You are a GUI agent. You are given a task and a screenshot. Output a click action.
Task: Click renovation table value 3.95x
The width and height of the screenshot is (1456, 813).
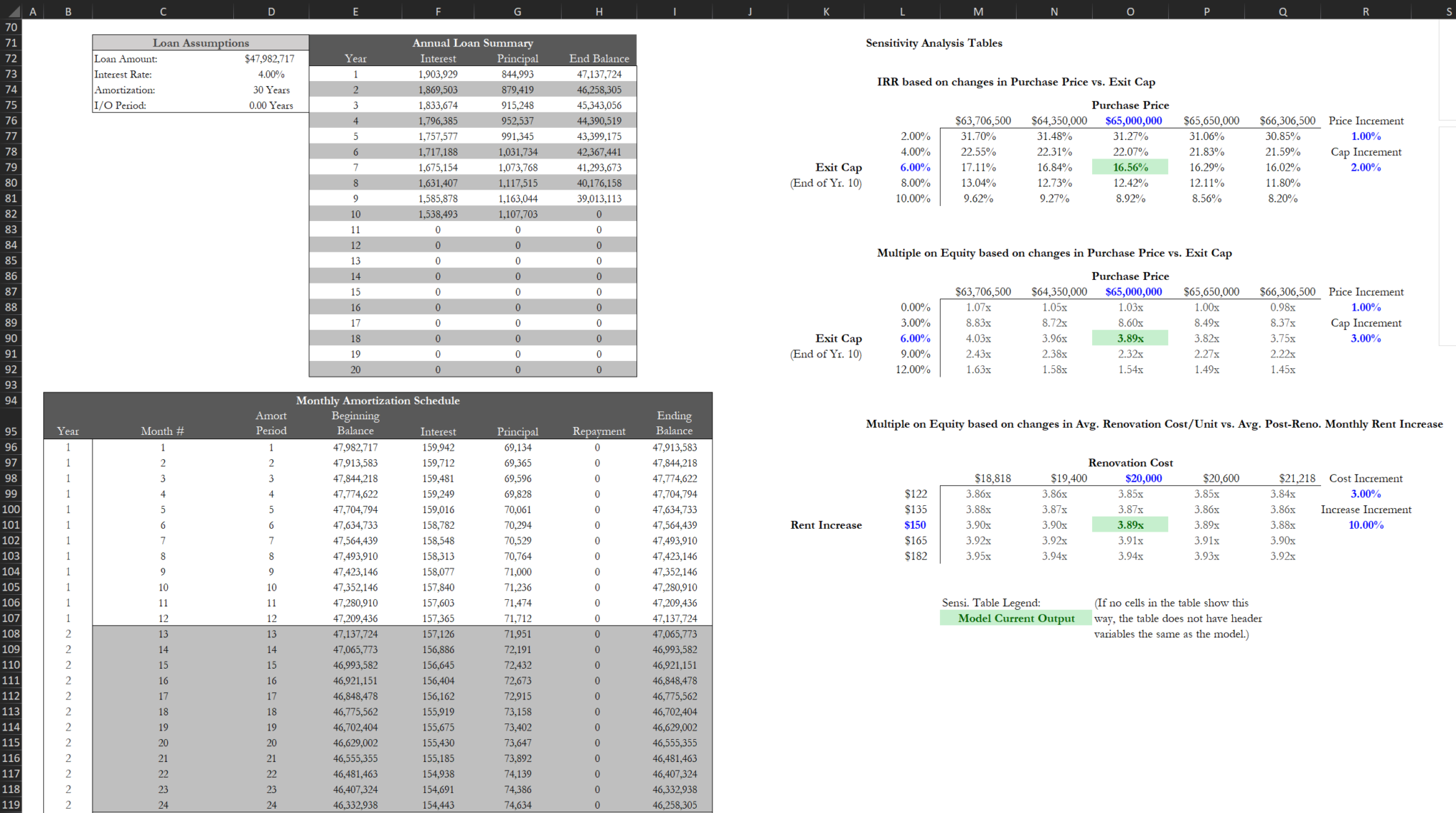978,556
